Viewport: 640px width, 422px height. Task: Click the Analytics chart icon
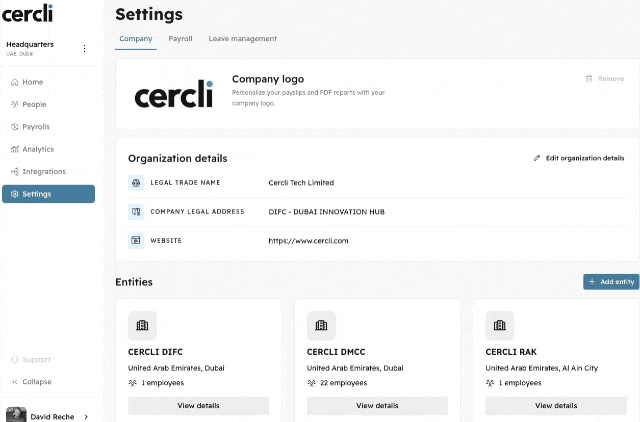coord(15,149)
